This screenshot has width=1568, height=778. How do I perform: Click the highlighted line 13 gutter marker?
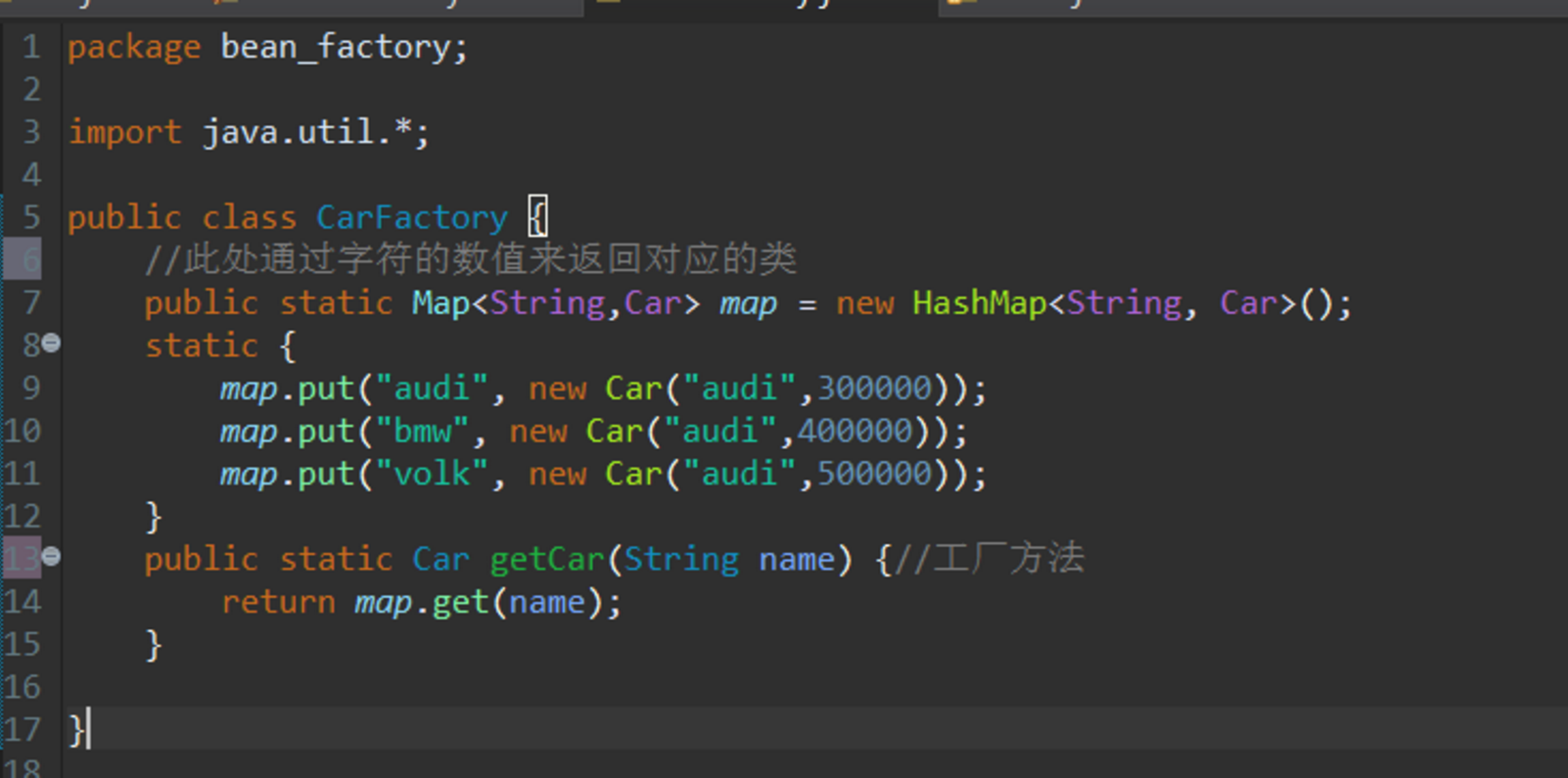22,558
